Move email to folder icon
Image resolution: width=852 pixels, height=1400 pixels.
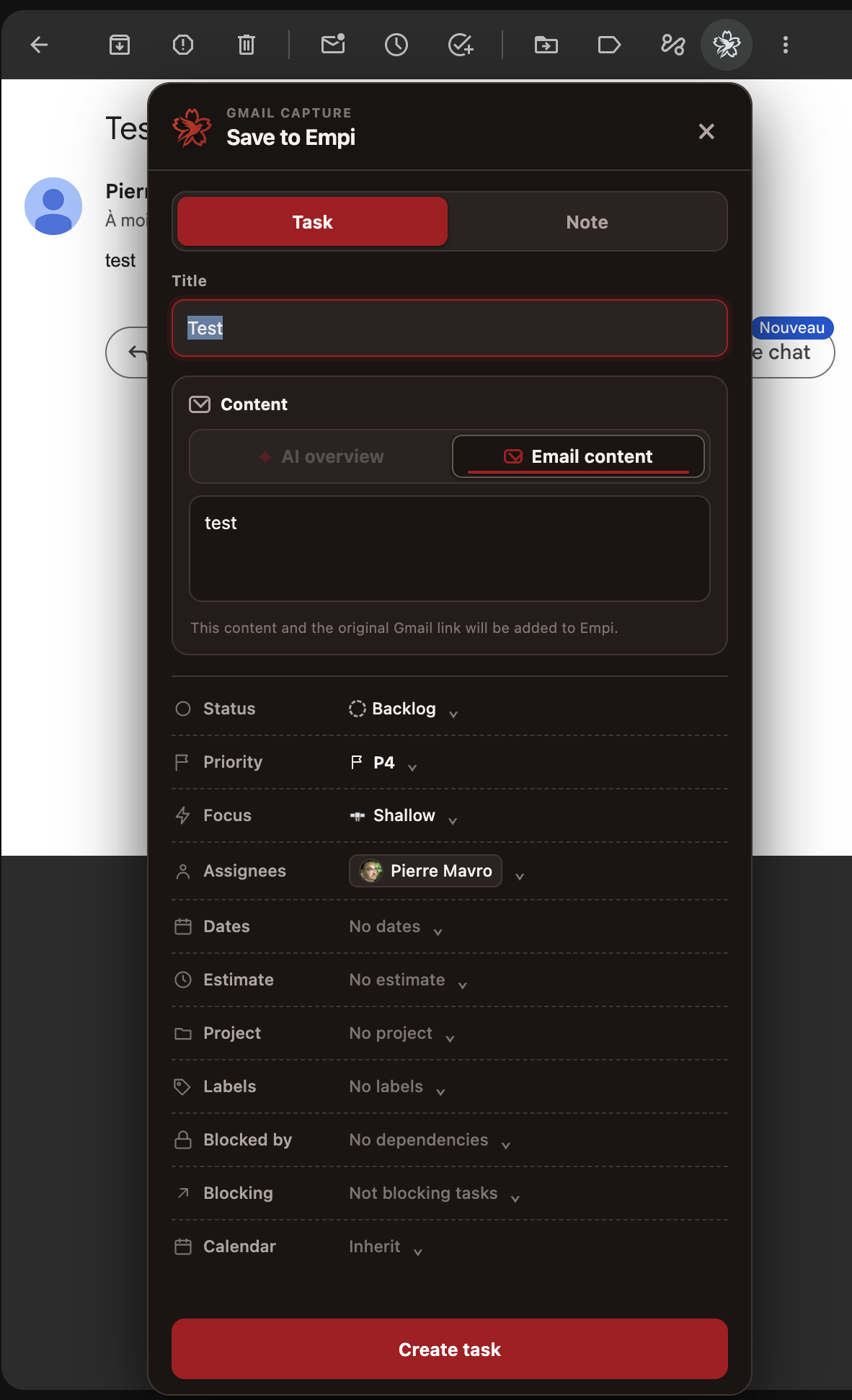(x=546, y=45)
